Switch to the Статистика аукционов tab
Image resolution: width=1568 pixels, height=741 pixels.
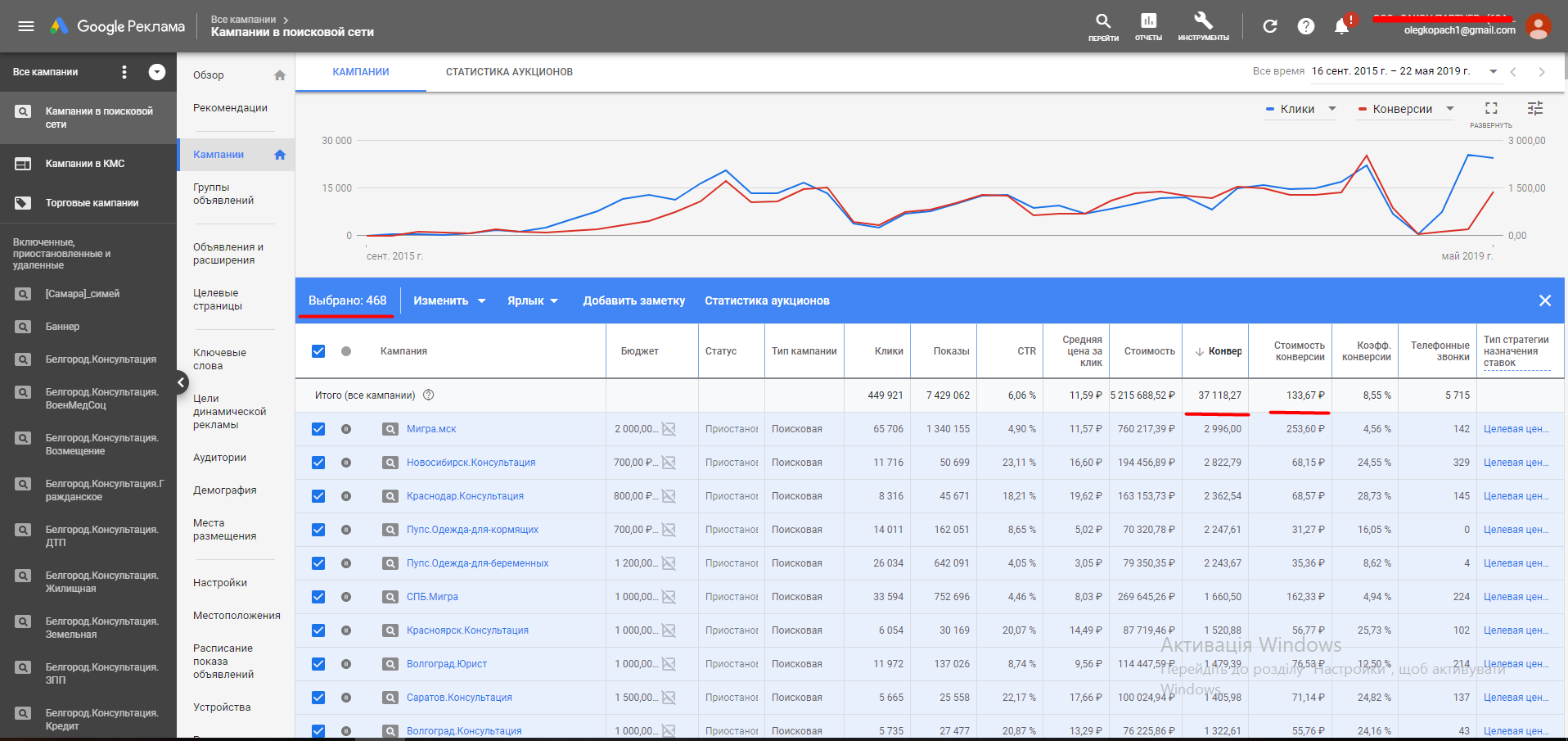(x=509, y=72)
